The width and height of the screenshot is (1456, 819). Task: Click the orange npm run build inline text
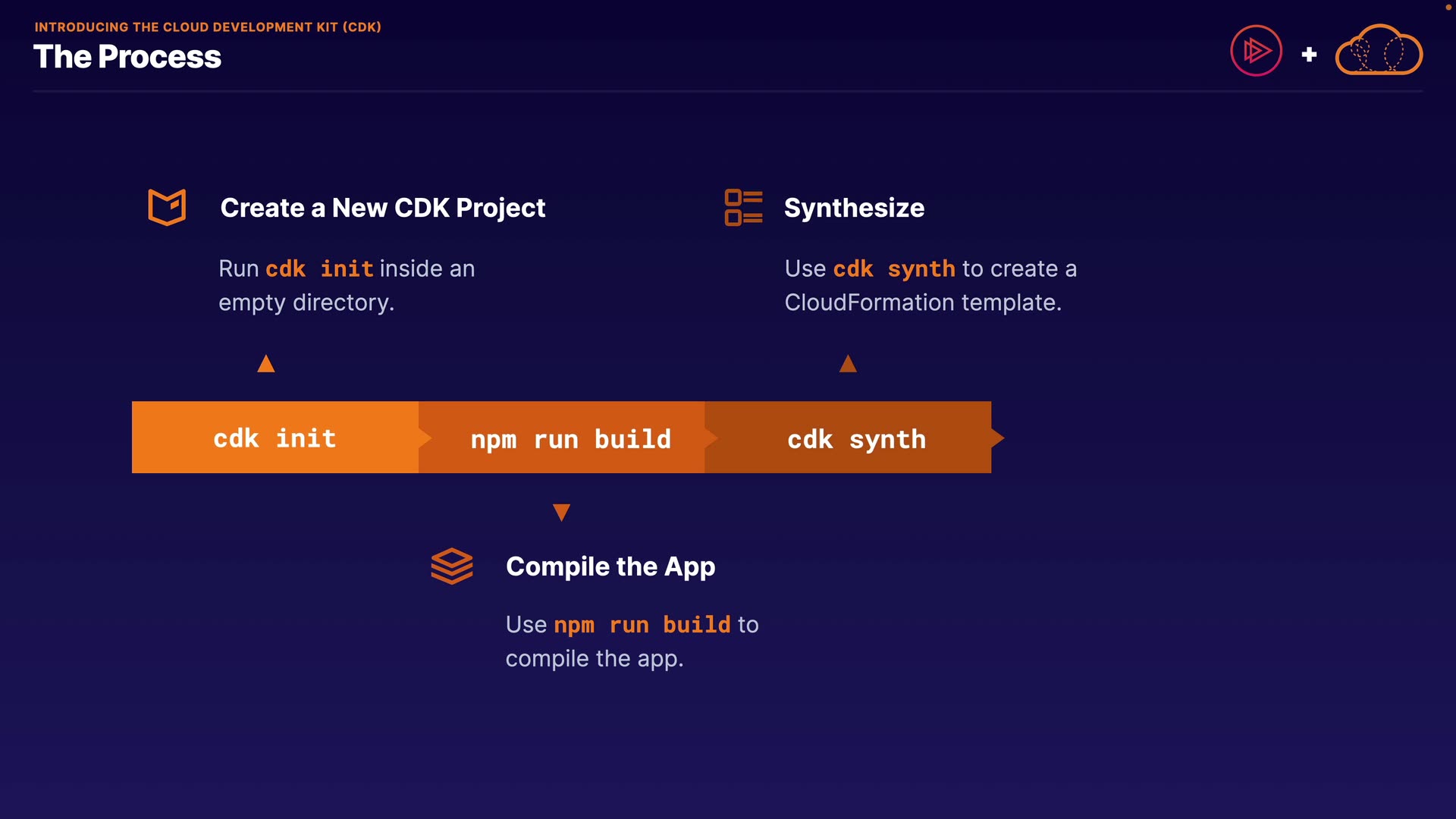coord(642,624)
